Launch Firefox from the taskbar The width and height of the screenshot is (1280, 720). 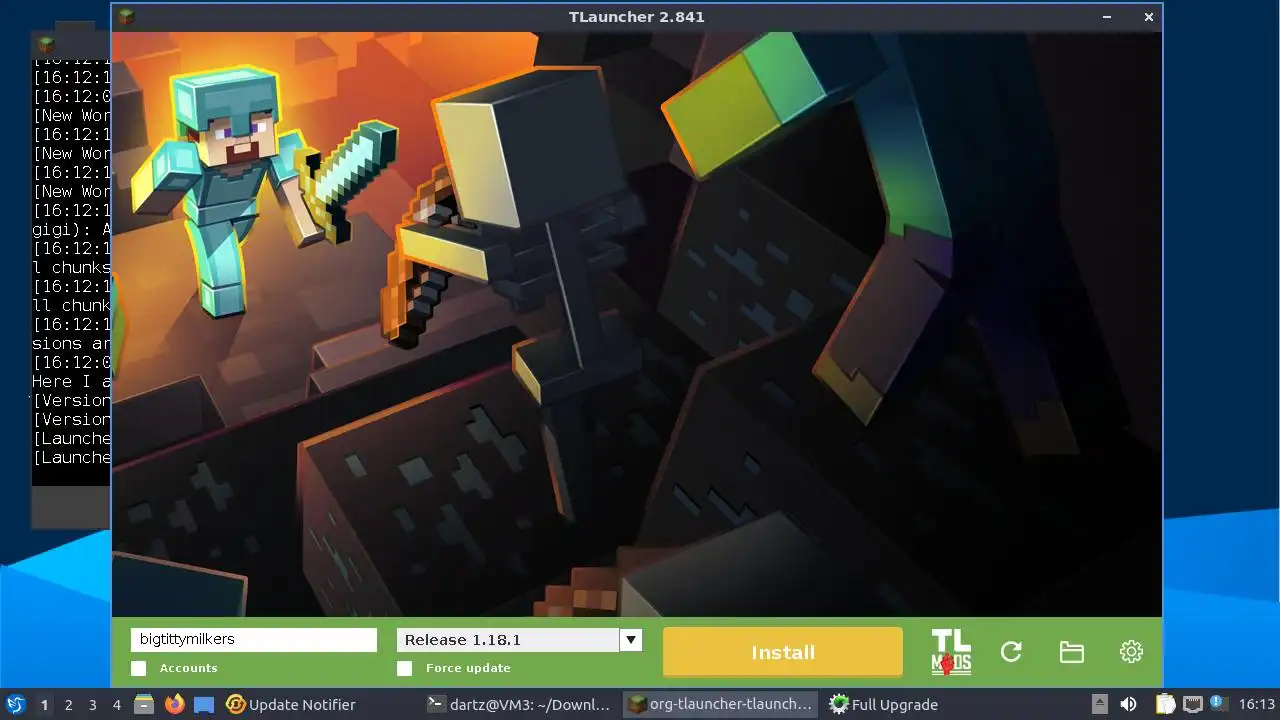(174, 705)
